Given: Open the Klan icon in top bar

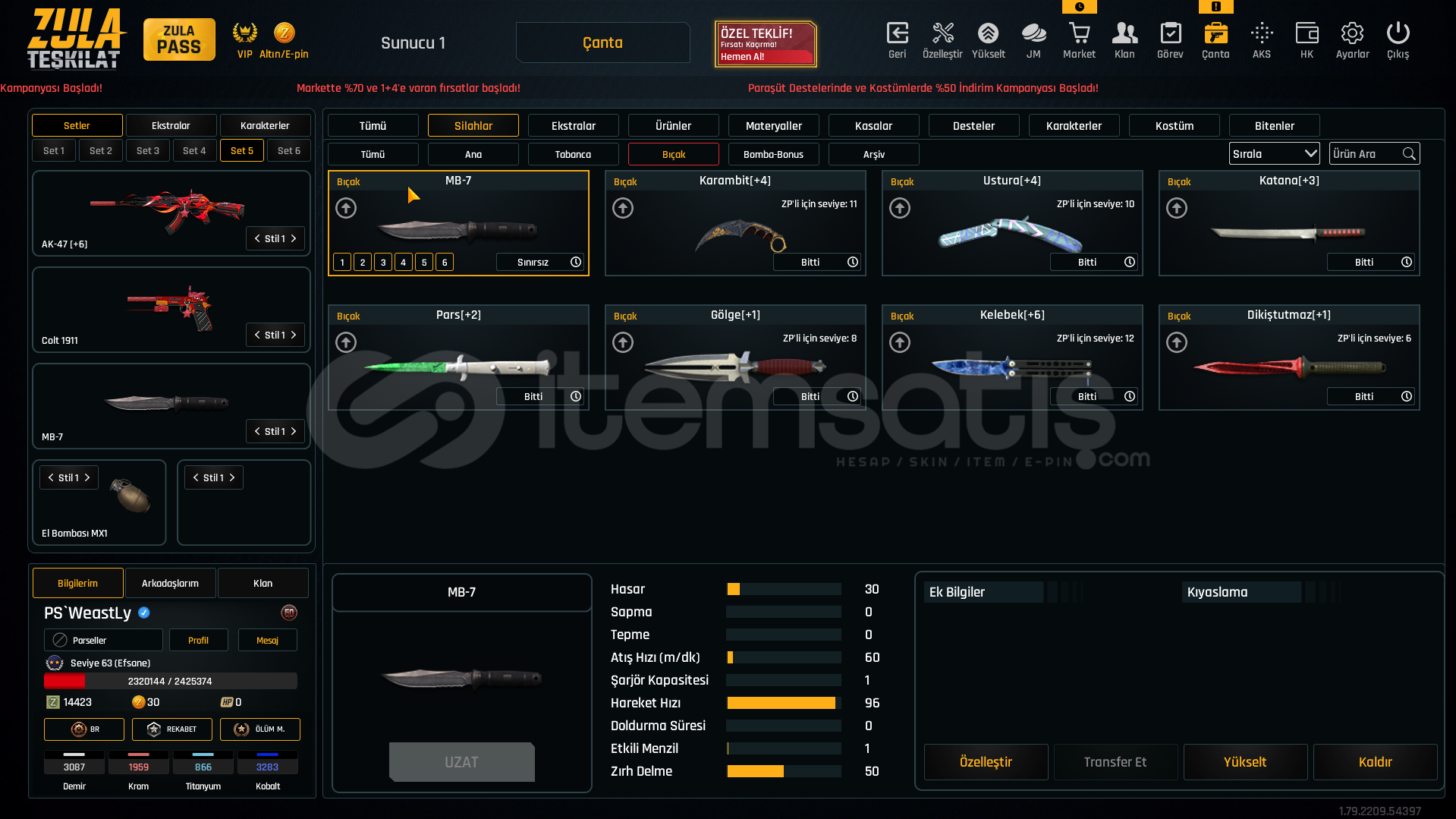Looking at the screenshot, I should point(1124,33).
